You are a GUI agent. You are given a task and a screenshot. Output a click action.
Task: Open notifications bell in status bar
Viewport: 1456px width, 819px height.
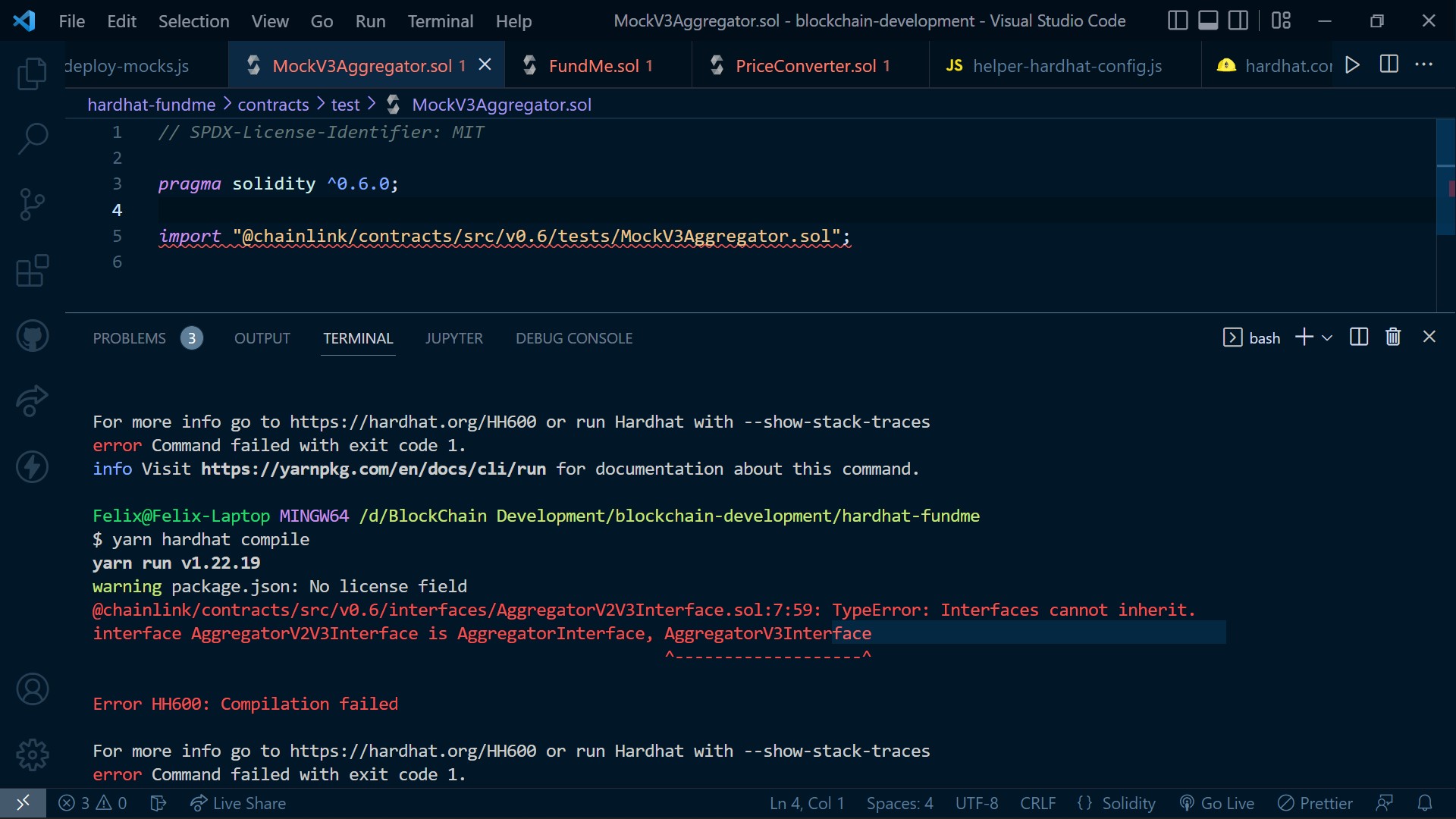(1425, 803)
